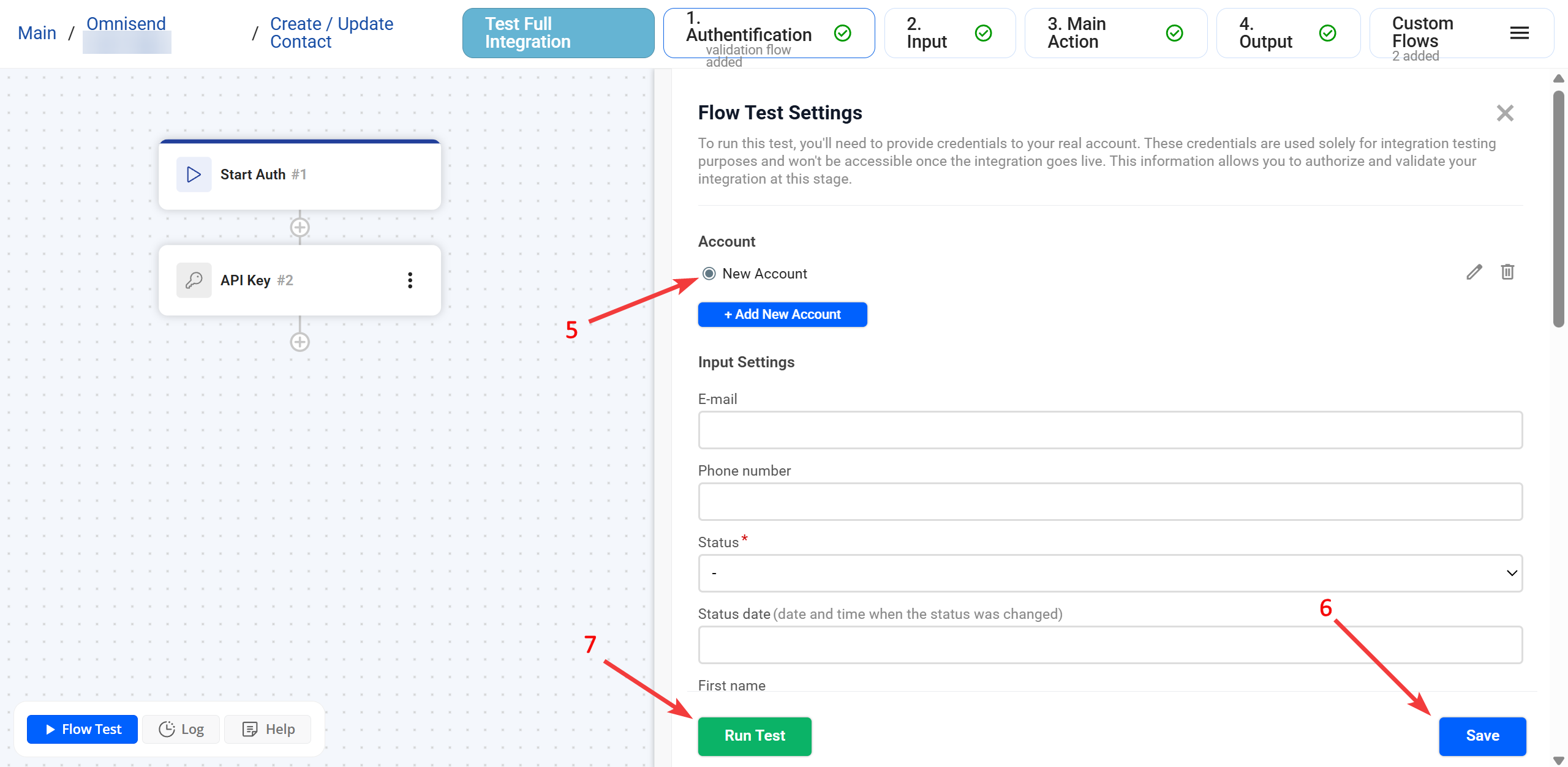Open the API Key node three-dot menu

click(410, 280)
